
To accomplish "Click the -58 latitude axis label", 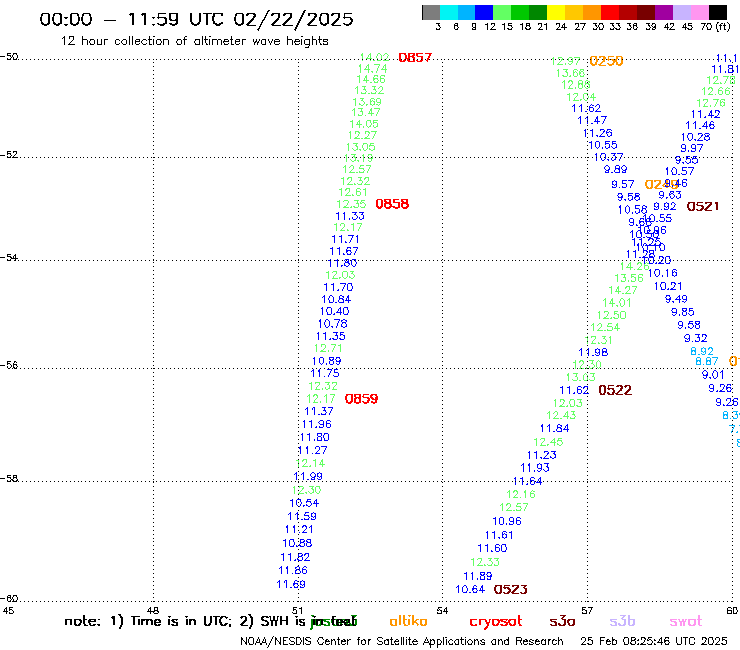I will (9, 478).
